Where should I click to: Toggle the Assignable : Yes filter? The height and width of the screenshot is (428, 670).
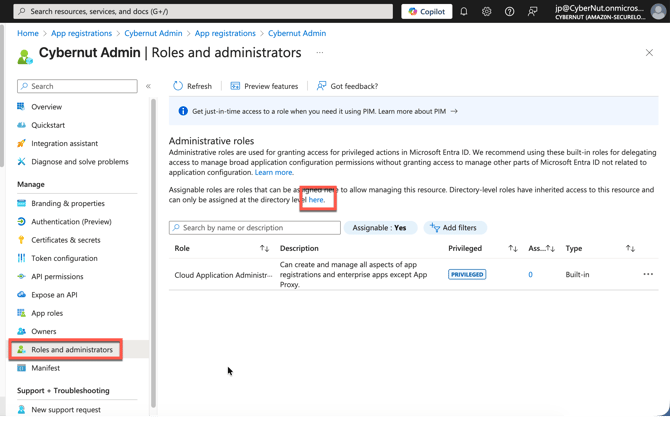[380, 228]
